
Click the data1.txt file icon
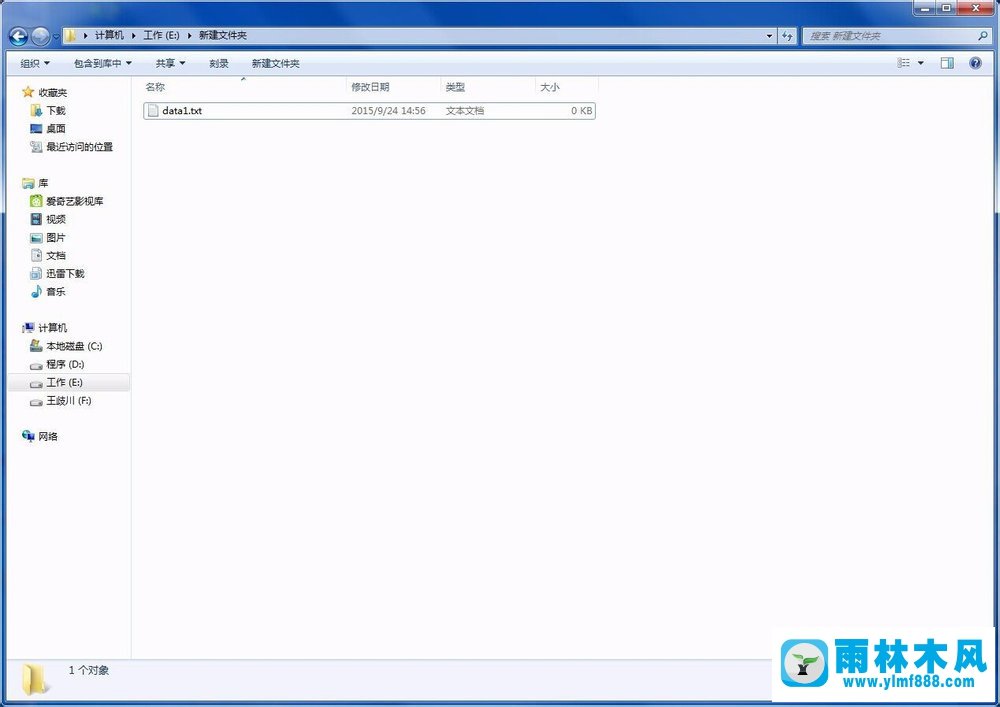pos(152,110)
